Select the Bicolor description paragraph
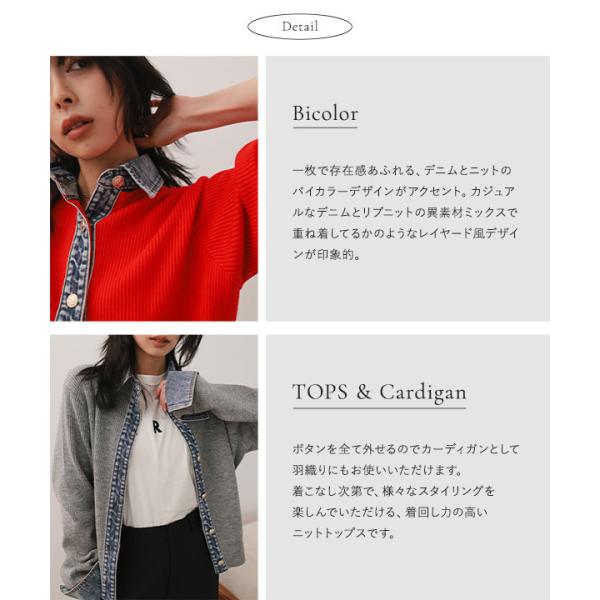The image size is (600, 600). pyautogui.click(x=405, y=212)
